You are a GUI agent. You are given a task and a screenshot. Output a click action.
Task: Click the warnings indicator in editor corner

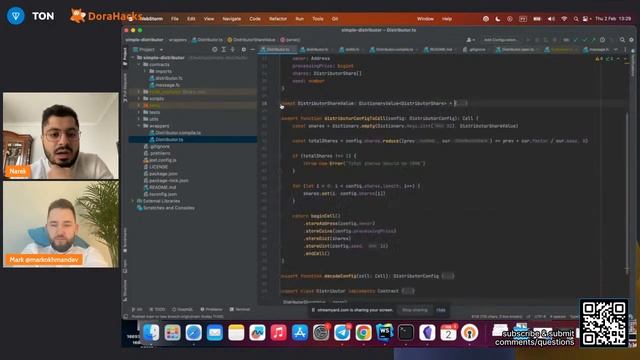pyautogui.click(x=598, y=59)
